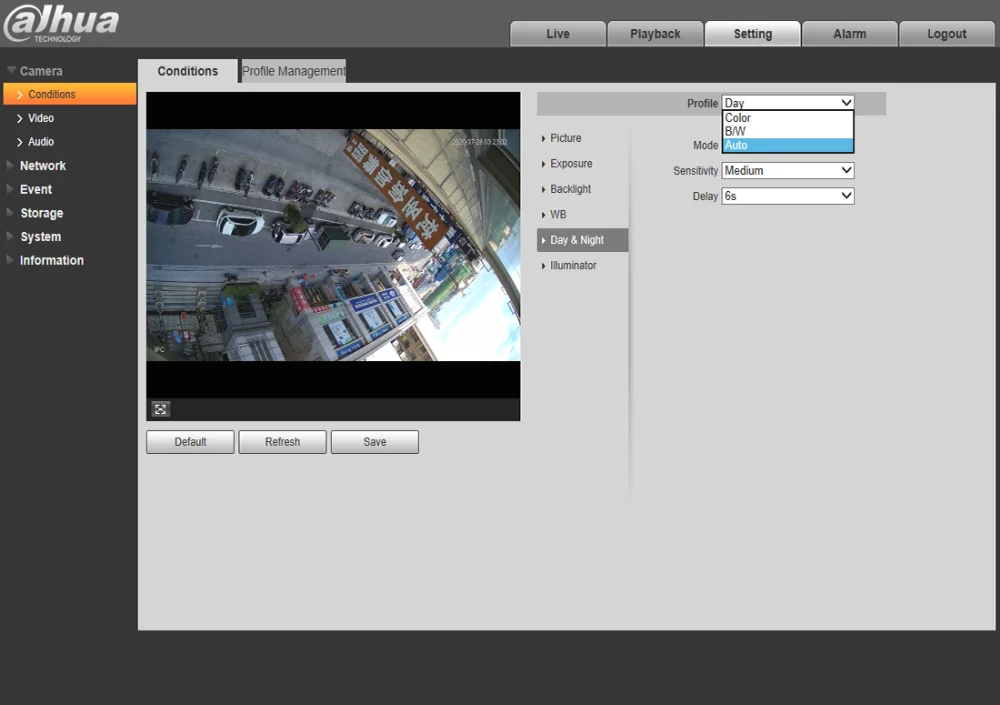Expand the Network section in sidebar

pyautogui.click(x=43, y=166)
